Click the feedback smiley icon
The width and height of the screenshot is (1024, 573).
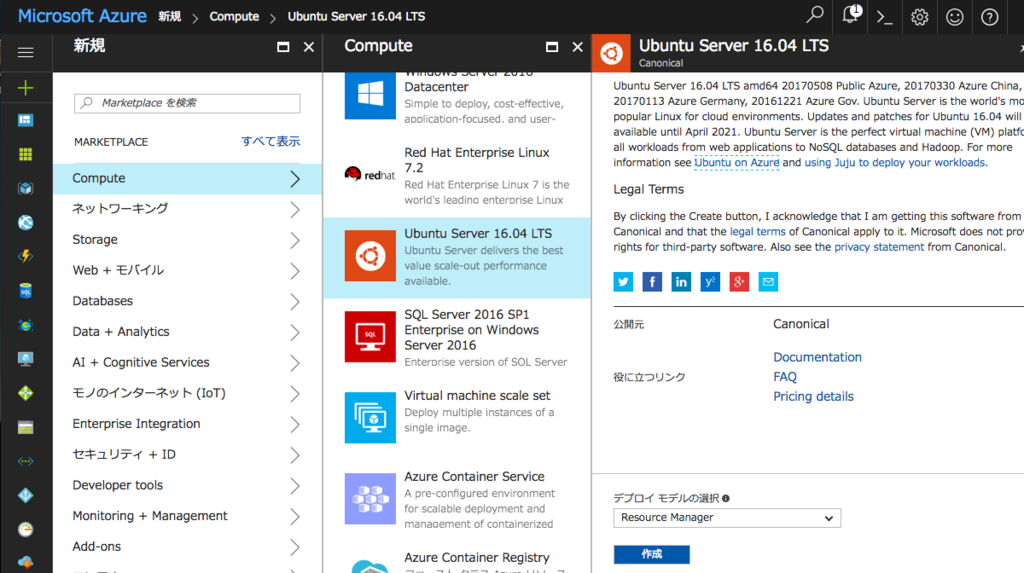(x=955, y=17)
